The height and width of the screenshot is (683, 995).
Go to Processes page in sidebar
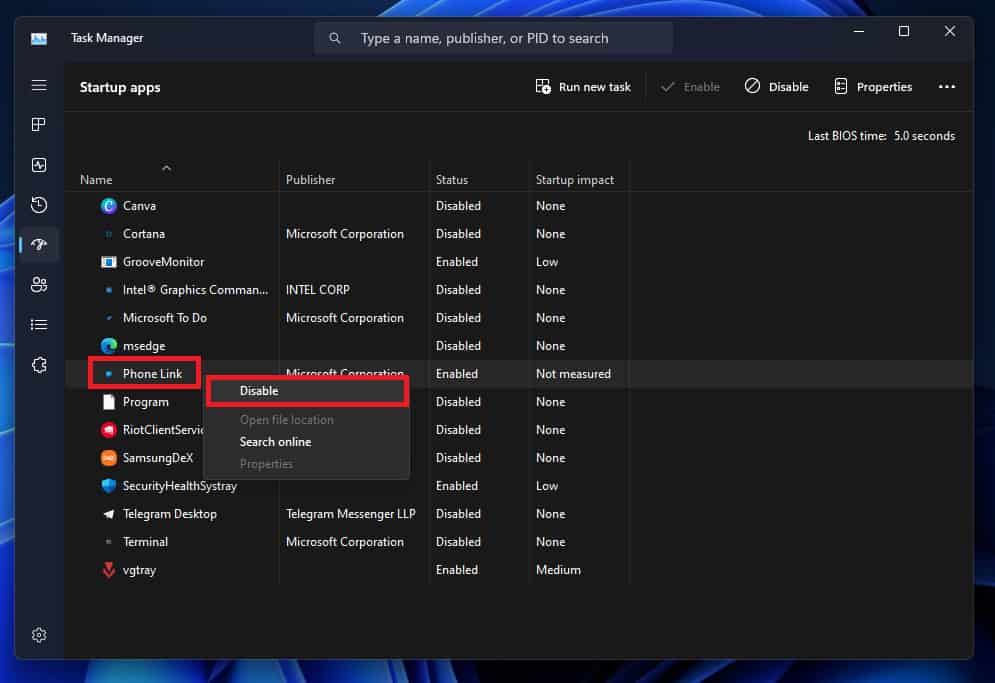coord(39,124)
